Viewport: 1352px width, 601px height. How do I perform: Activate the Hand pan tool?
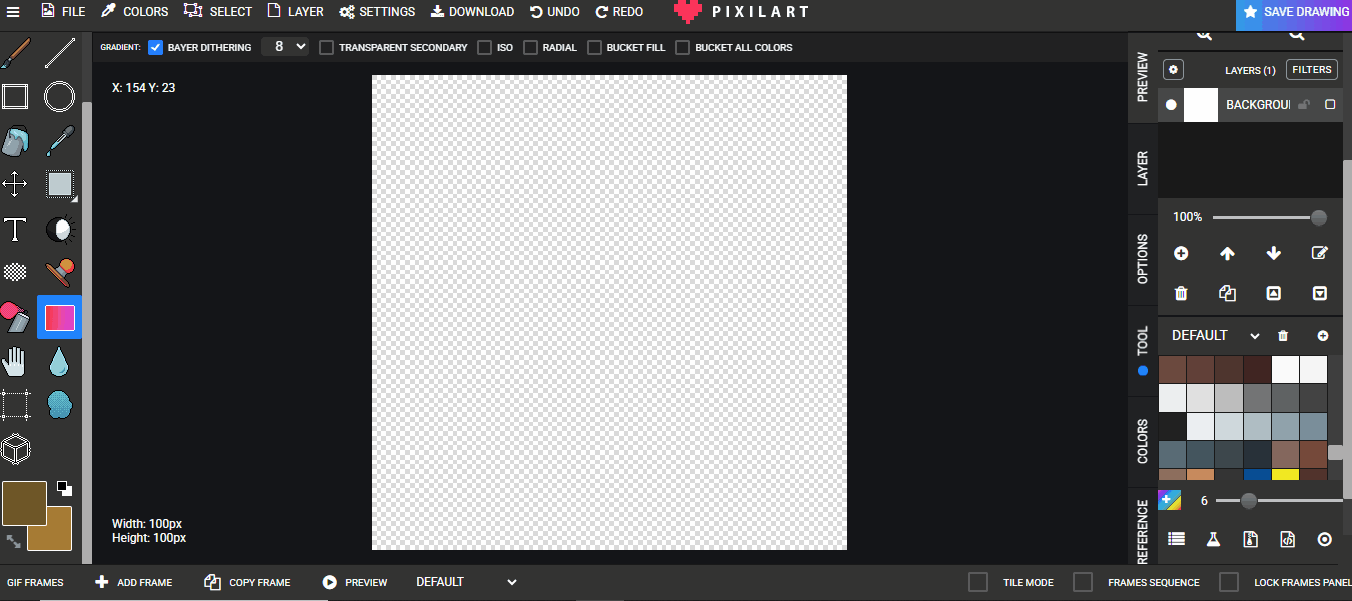coord(15,362)
